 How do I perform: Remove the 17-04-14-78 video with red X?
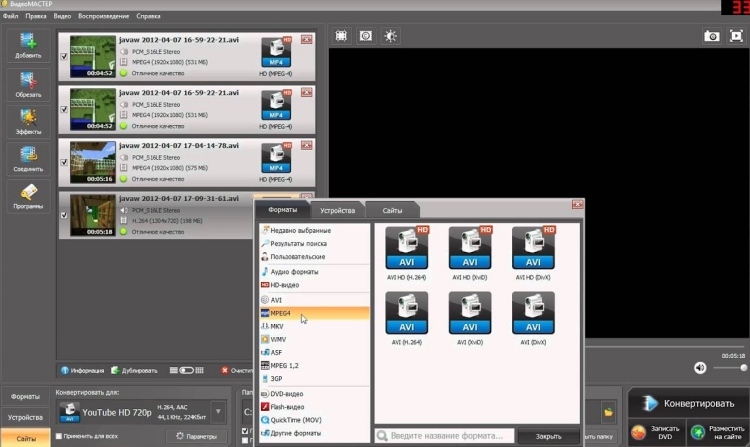(307, 145)
